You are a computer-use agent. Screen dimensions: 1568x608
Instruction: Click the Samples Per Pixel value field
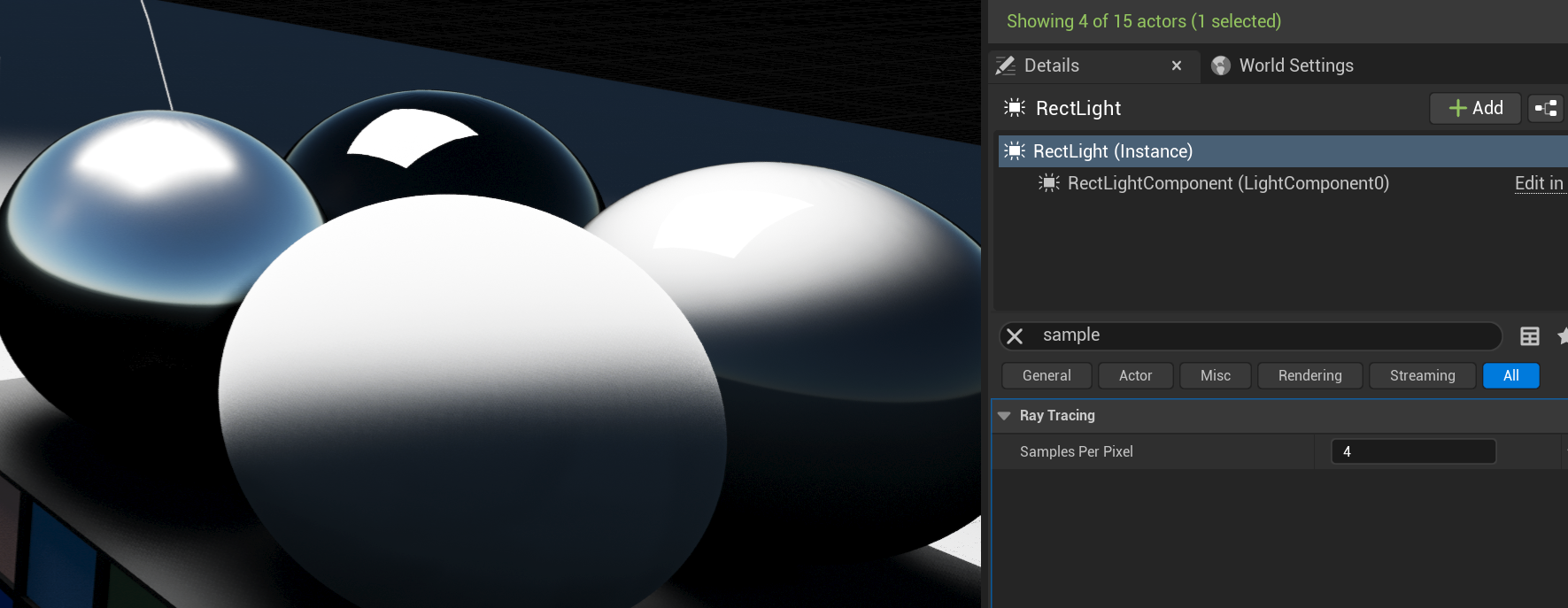click(1413, 451)
